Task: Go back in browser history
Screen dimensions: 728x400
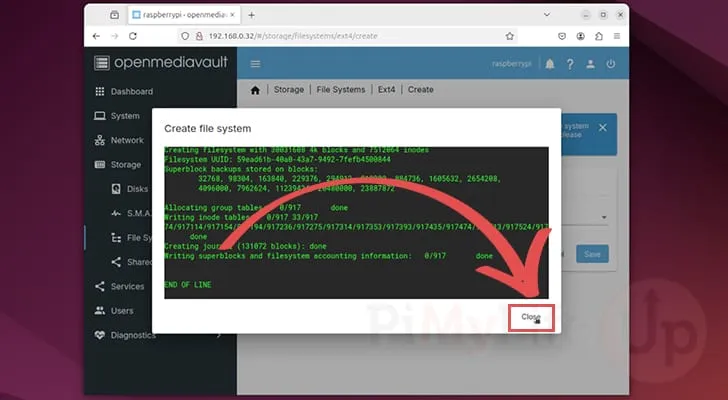Action: pos(96,36)
